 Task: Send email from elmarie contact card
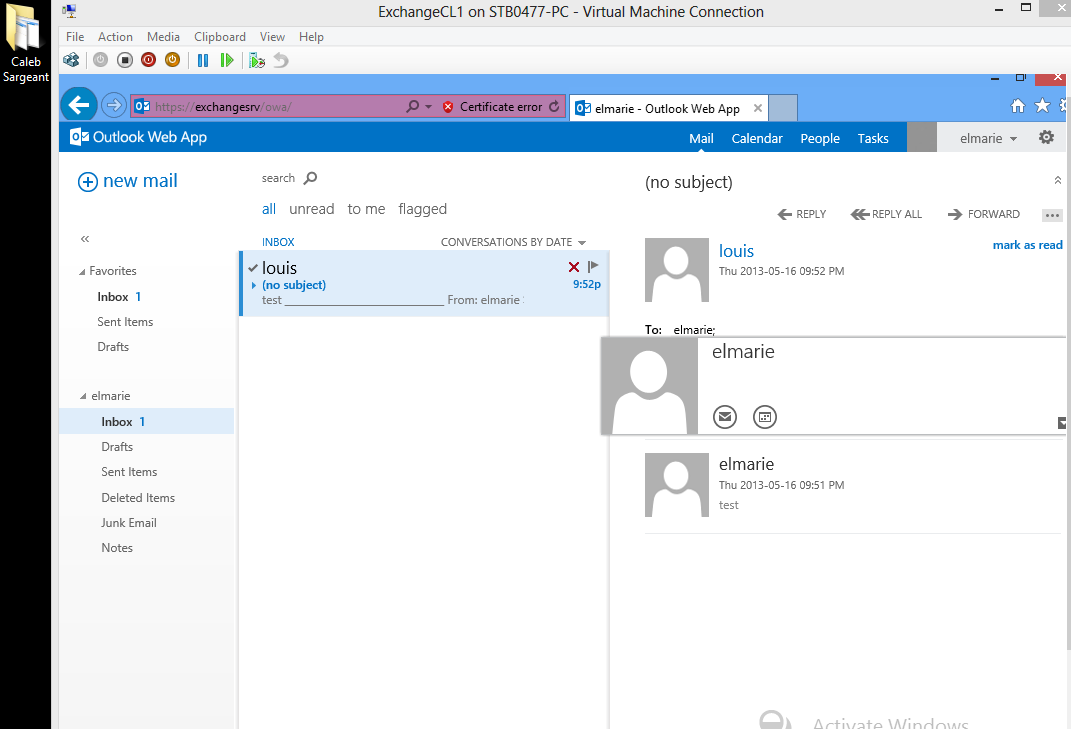coord(725,417)
